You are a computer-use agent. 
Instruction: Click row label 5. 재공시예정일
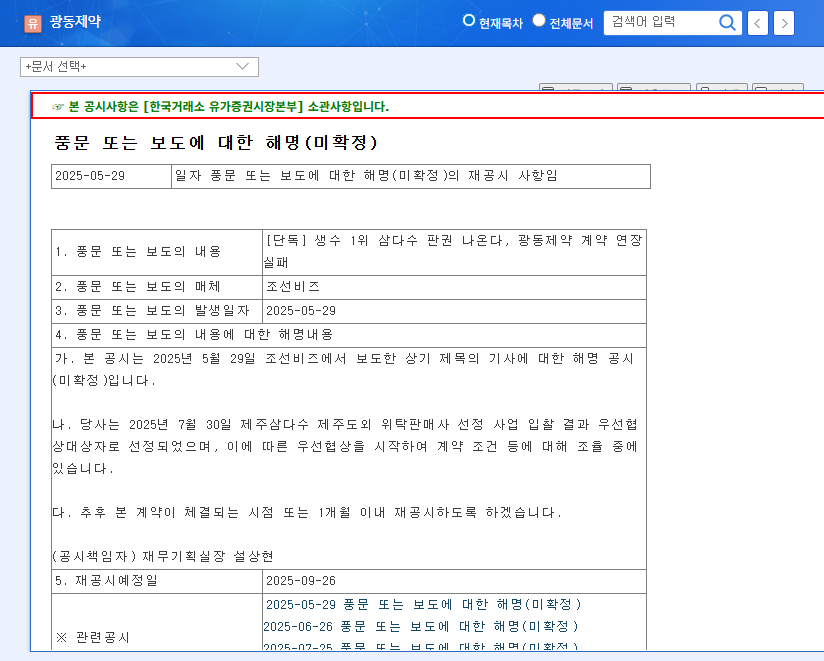157,581
